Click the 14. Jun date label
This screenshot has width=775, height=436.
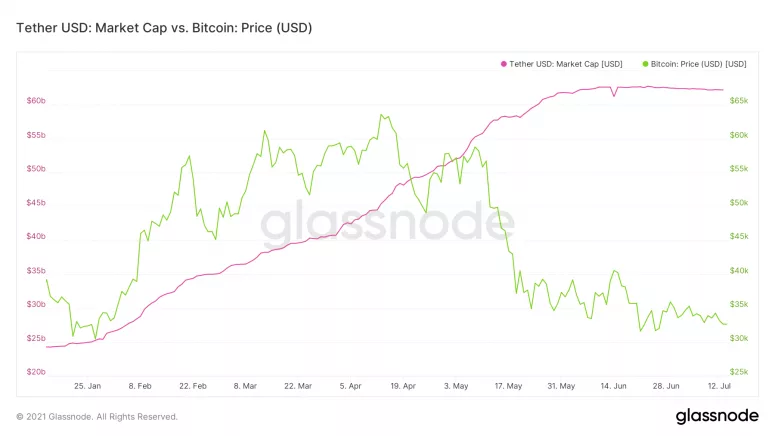[x=613, y=386]
